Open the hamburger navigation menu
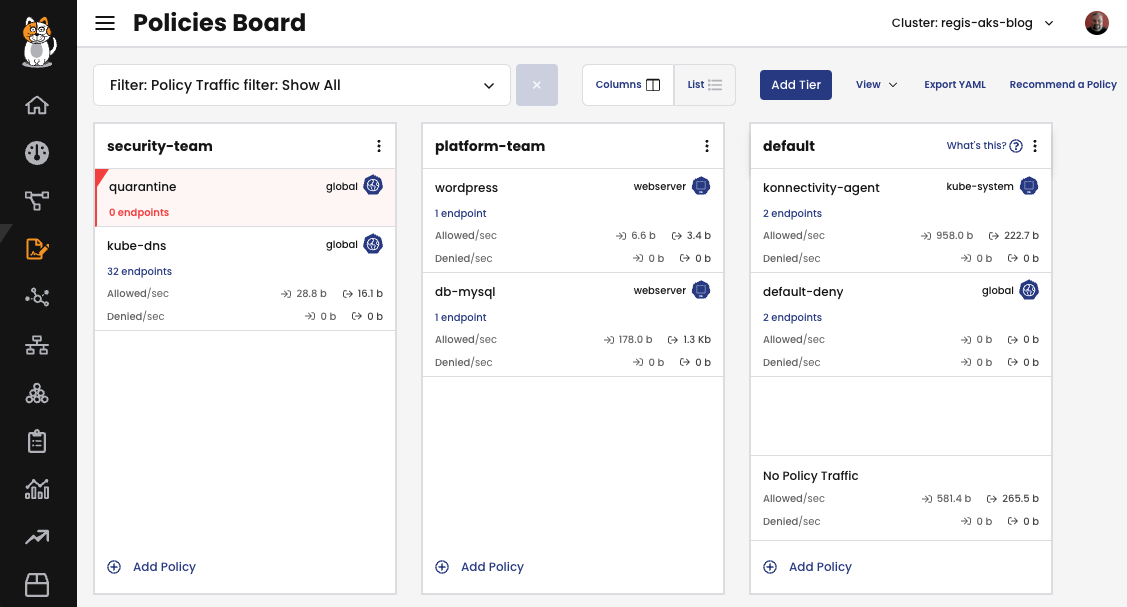 pos(105,23)
